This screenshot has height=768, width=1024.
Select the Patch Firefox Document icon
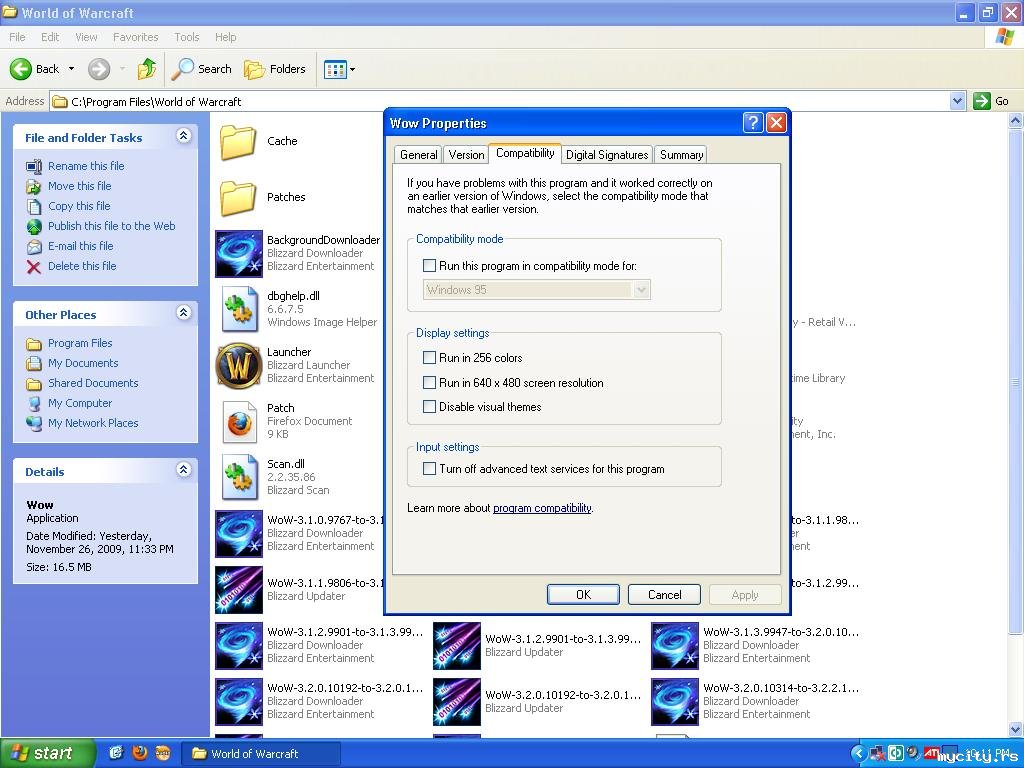(239, 421)
